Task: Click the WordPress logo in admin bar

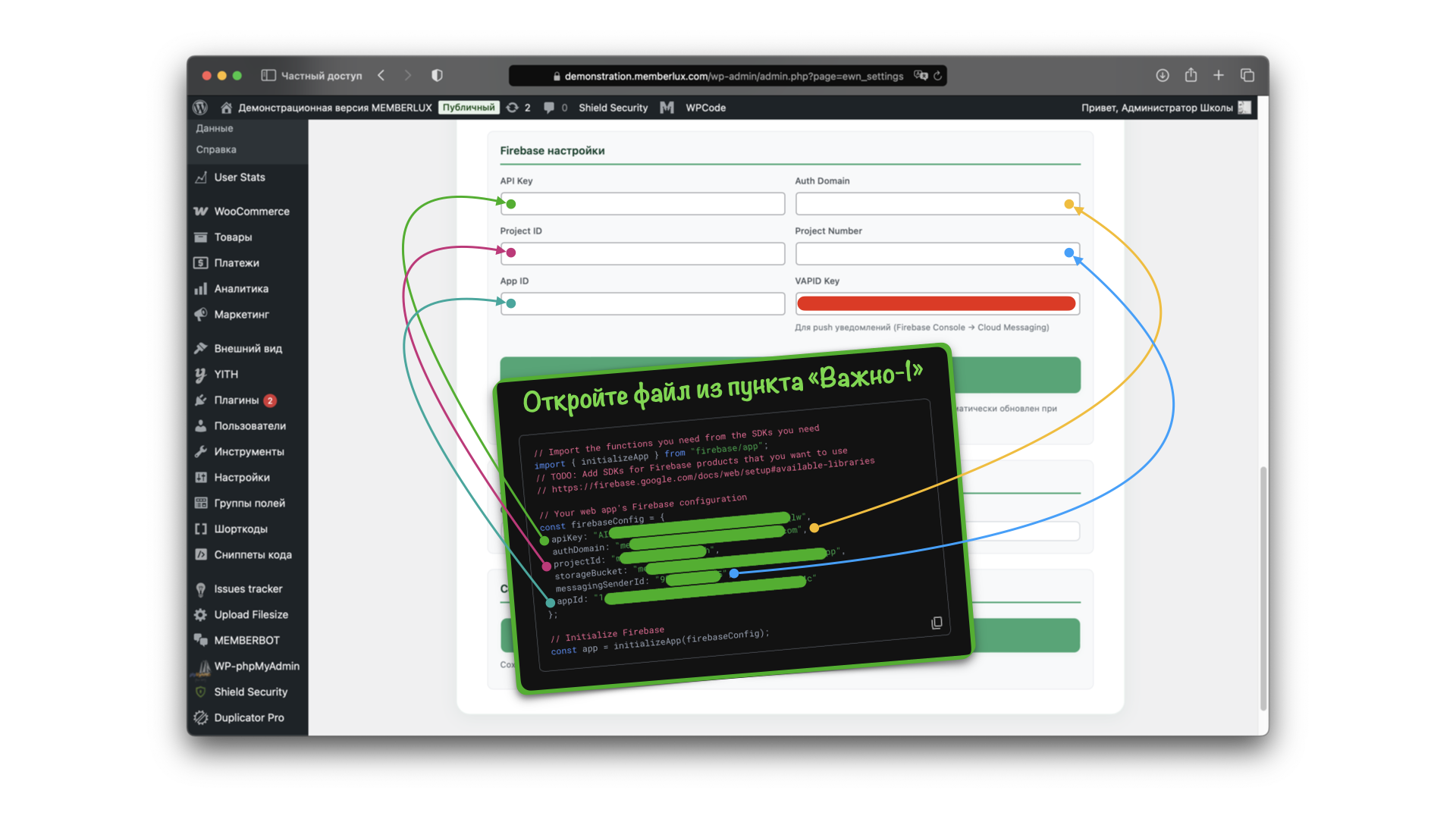Action: (200, 108)
